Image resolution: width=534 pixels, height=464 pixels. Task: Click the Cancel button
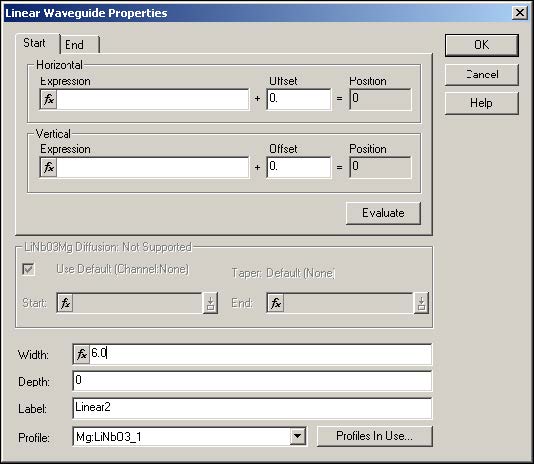pos(482,75)
